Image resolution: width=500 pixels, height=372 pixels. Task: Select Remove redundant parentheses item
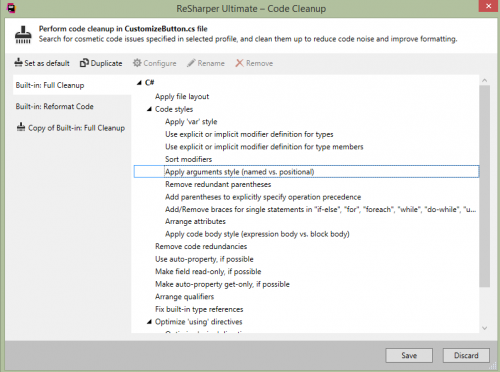218,184
